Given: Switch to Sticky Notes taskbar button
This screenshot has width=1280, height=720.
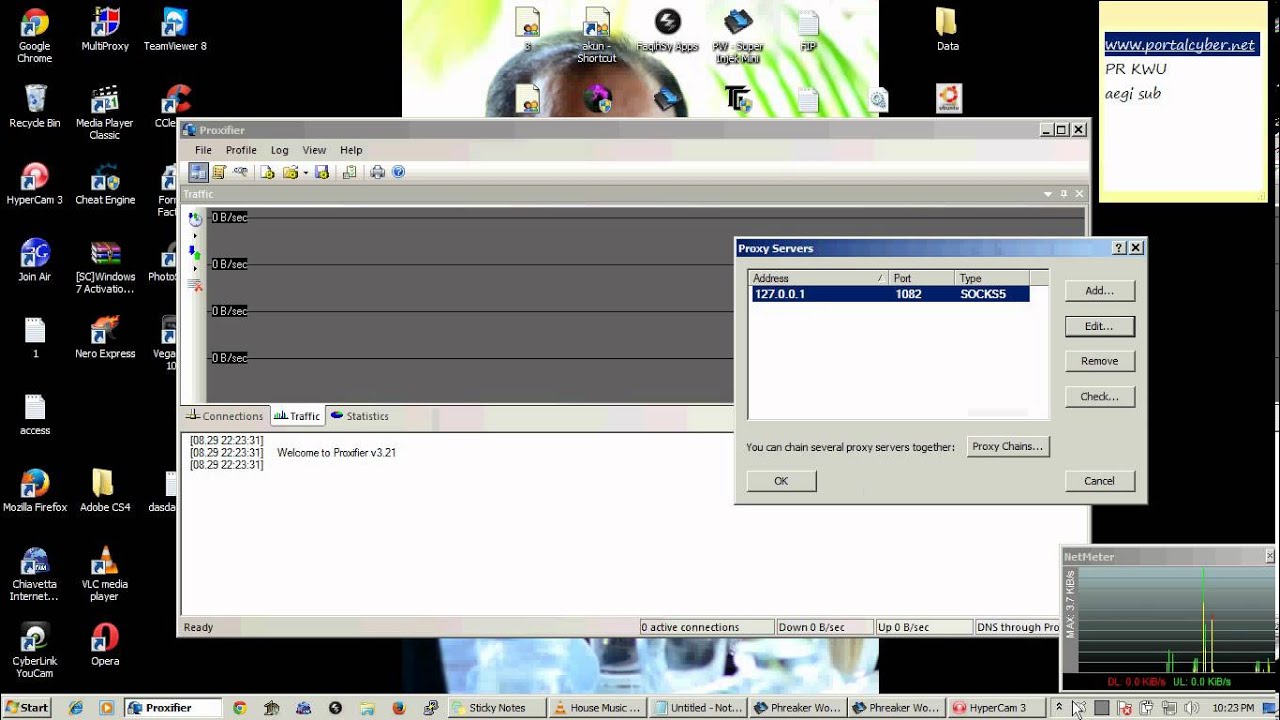Looking at the screenshot, I should (497, 708).
